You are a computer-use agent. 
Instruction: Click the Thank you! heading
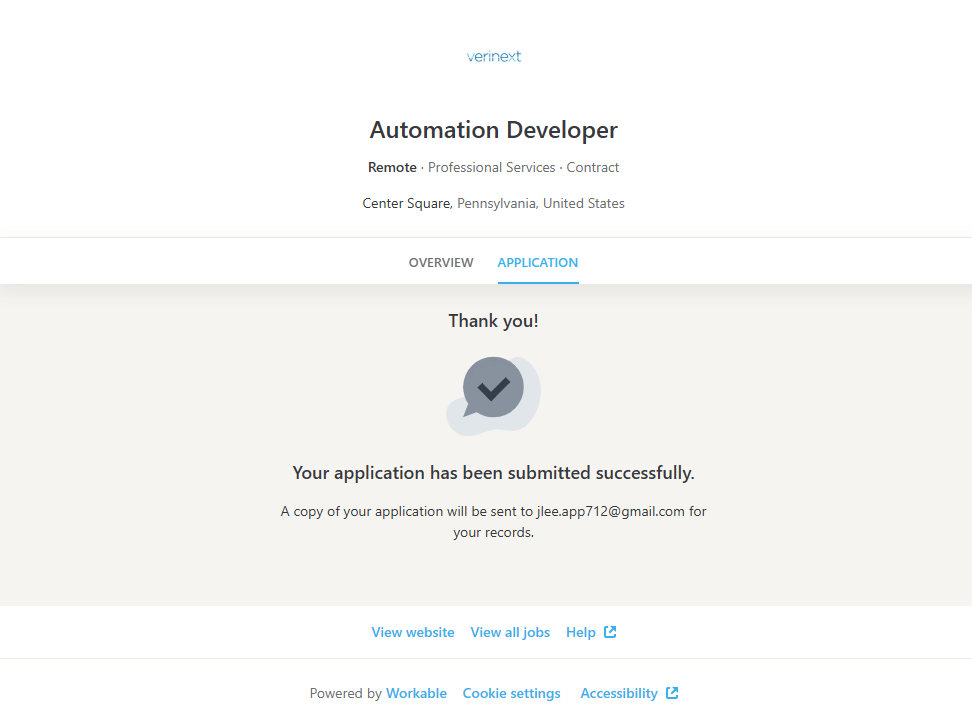click(493, 321)
